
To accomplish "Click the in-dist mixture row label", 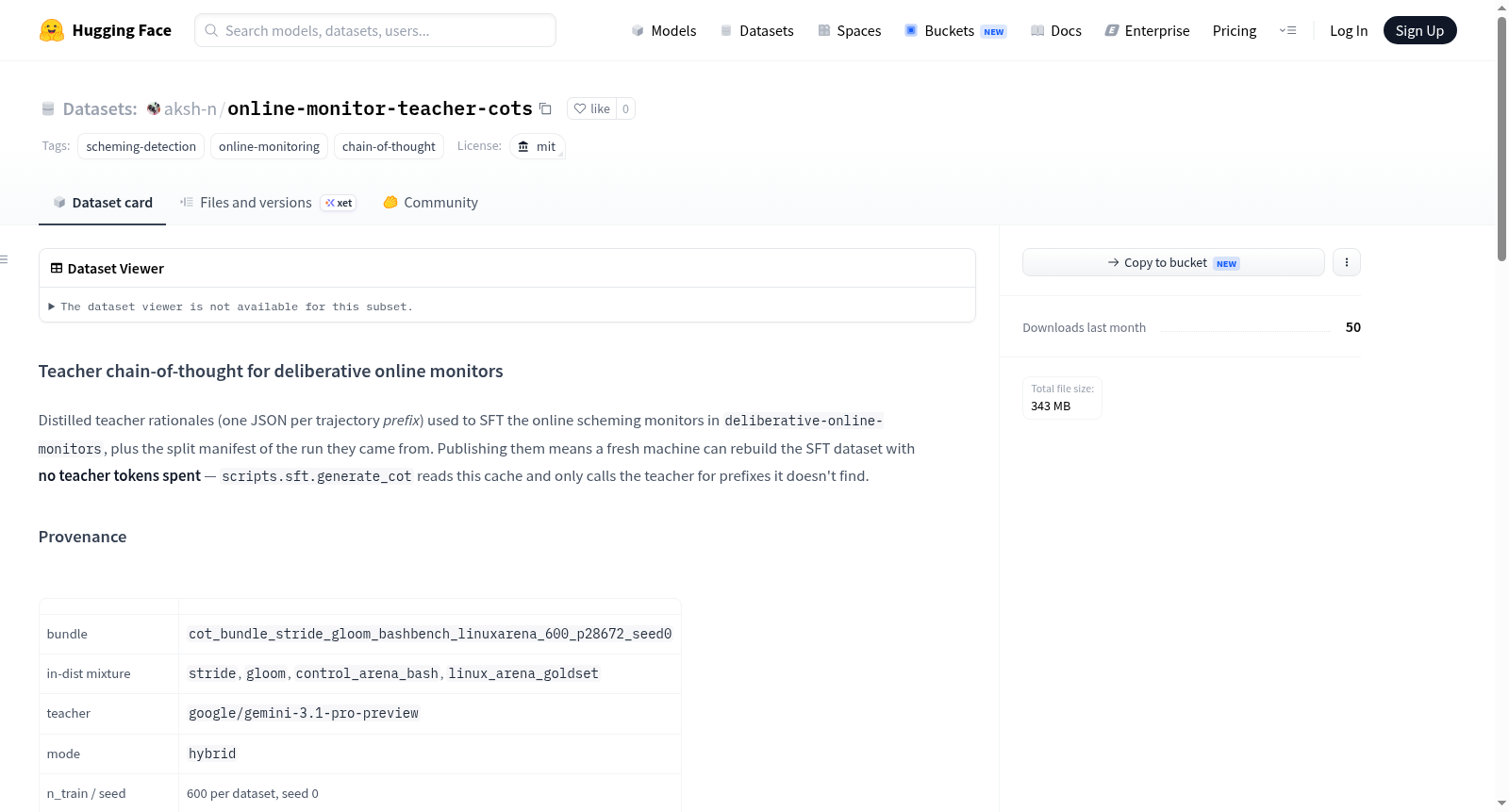I will coord(89,673).
